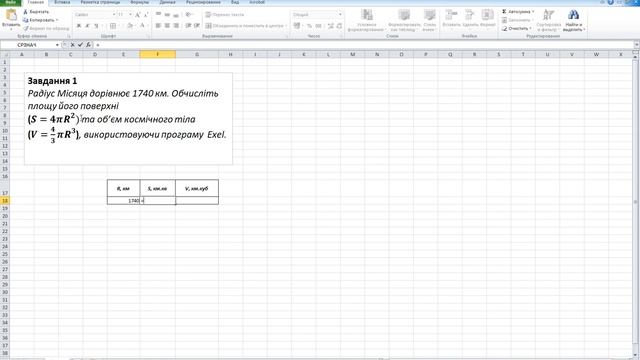Click the 'S, км.кв' header cell
The height and width of the screenshot is (360, 640).
(158, 188)
